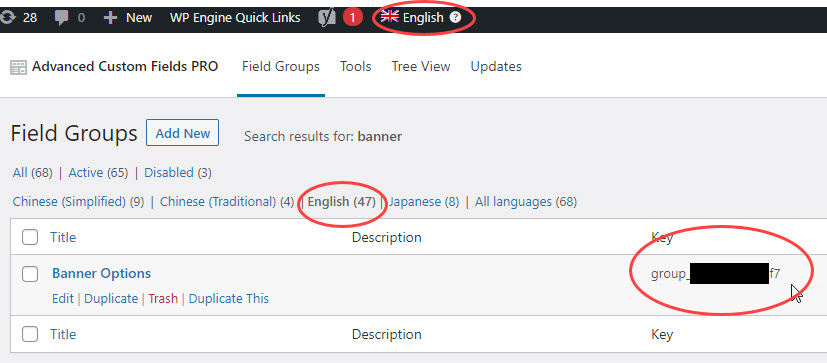Filter by All (68) field groups
This screenshot has width=827, height=363.
coord(32,173)
